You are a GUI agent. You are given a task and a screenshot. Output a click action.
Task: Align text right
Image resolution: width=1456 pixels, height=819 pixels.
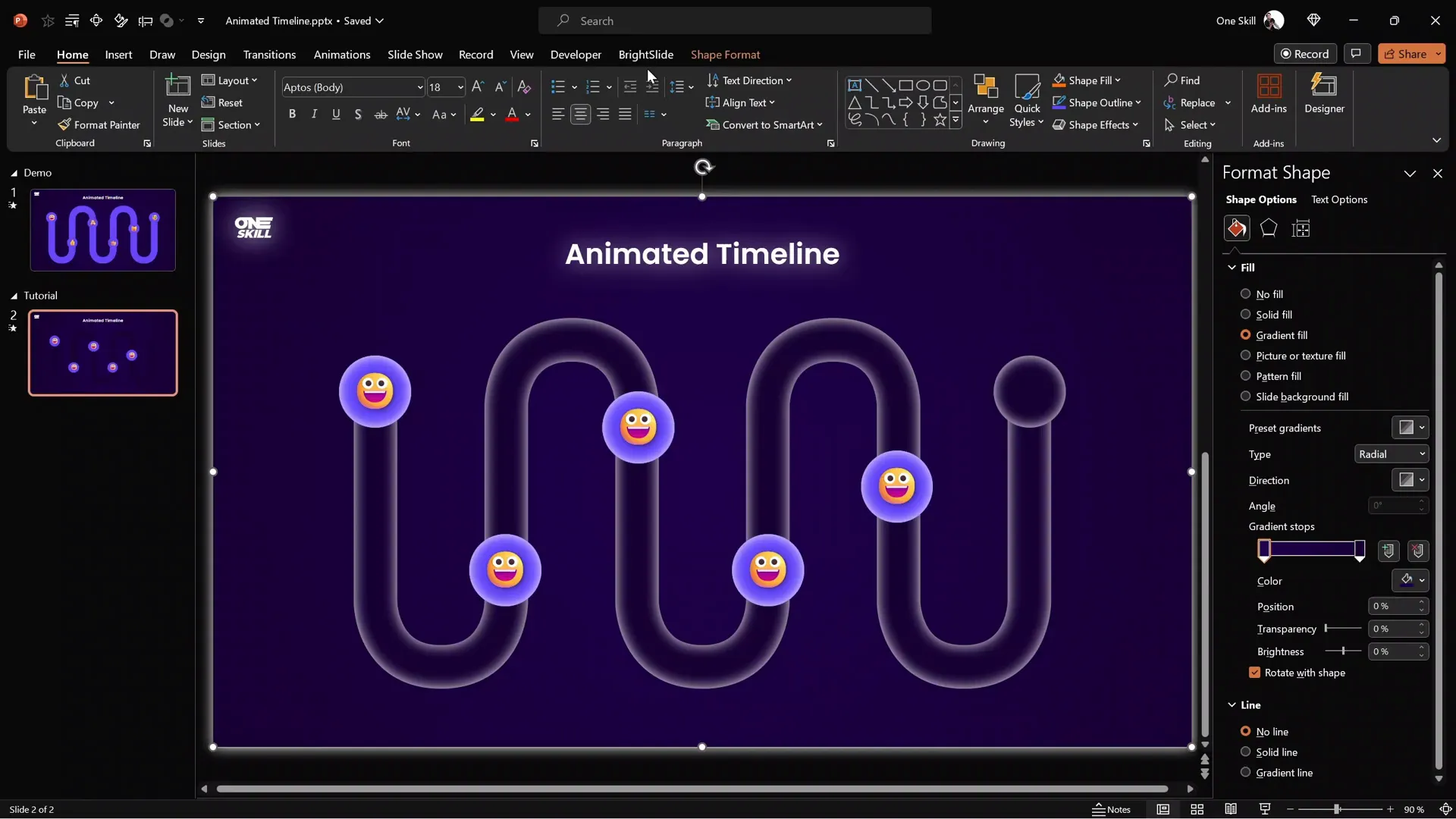click(603, 115)
